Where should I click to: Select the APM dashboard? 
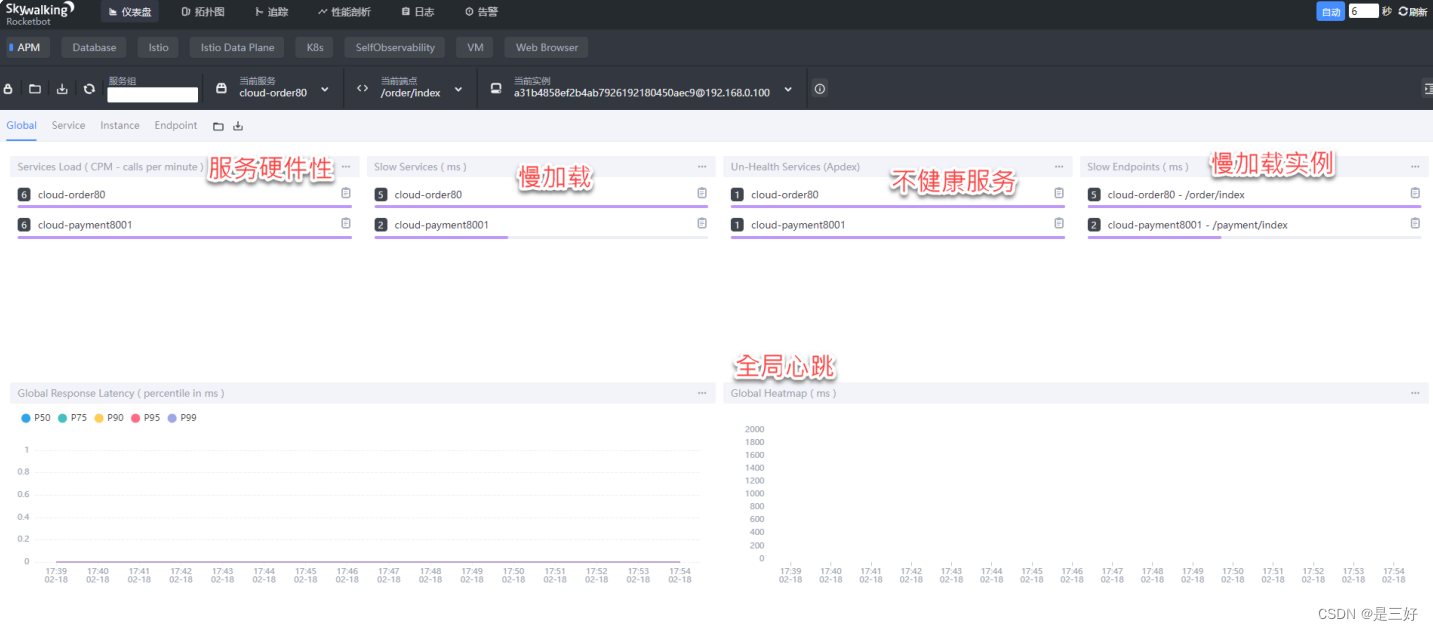tap(26, 47)
